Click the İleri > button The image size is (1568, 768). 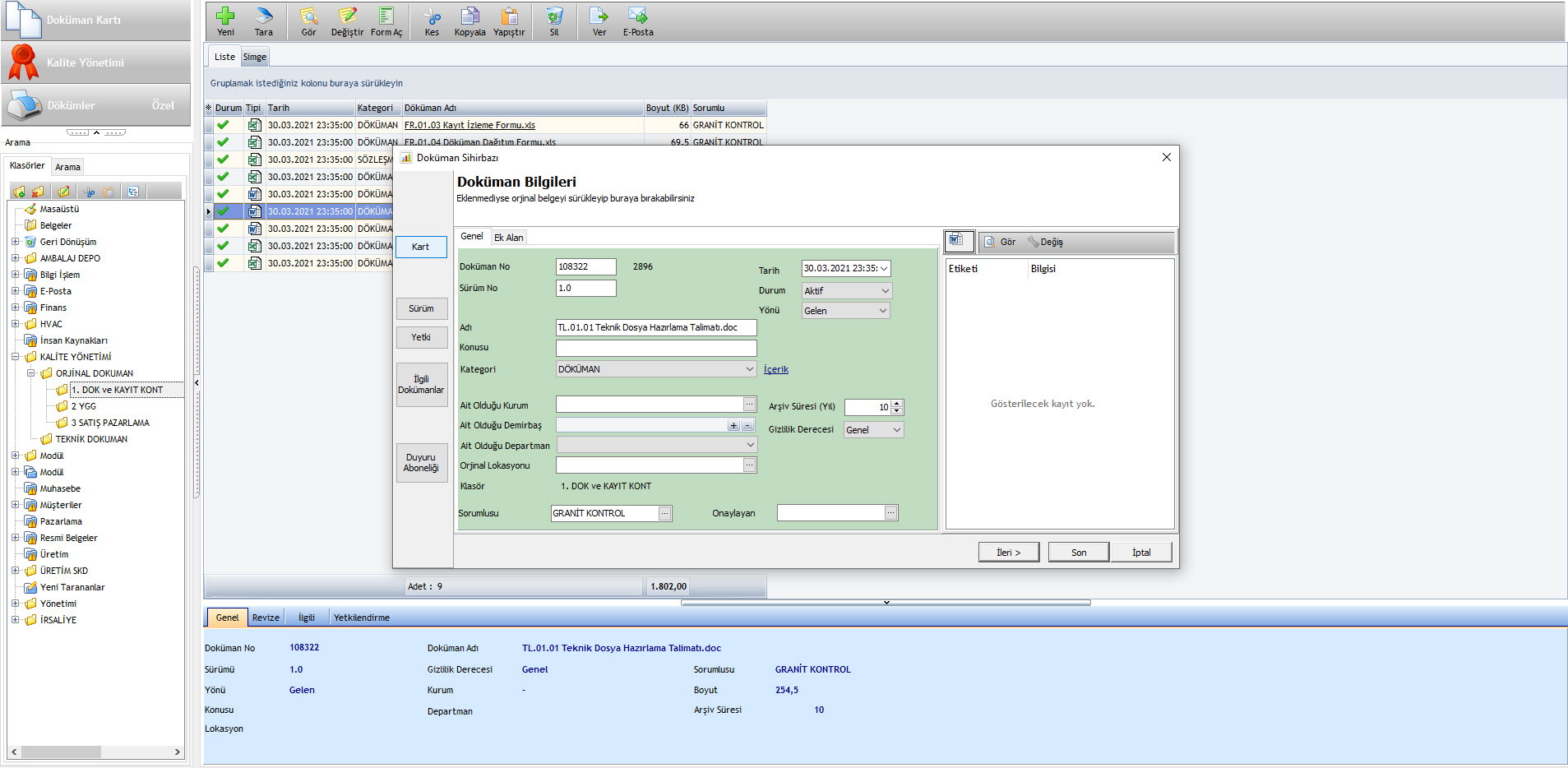coord(1008,553)
